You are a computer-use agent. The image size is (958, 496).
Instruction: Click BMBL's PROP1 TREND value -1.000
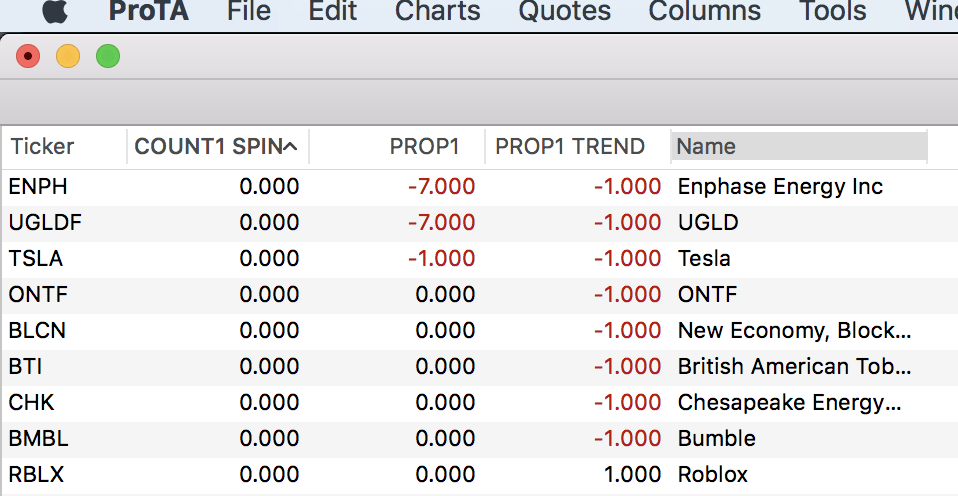(627, 439)
